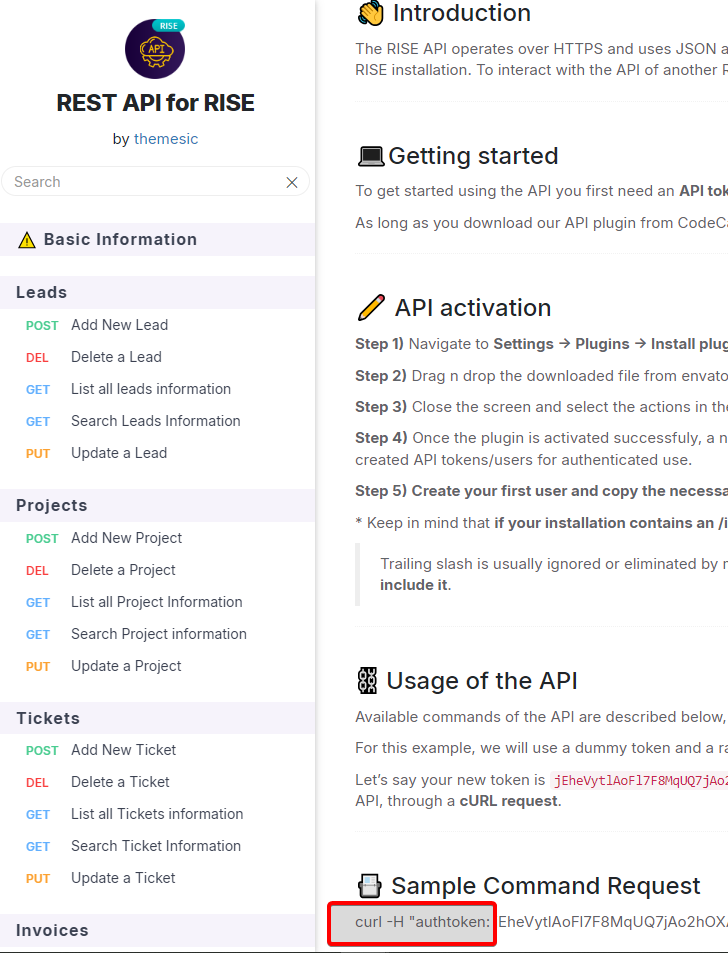Click the waving hand icon beside Introduction
Viewport: 728px width, 953px height.
[x=371, y=13]
